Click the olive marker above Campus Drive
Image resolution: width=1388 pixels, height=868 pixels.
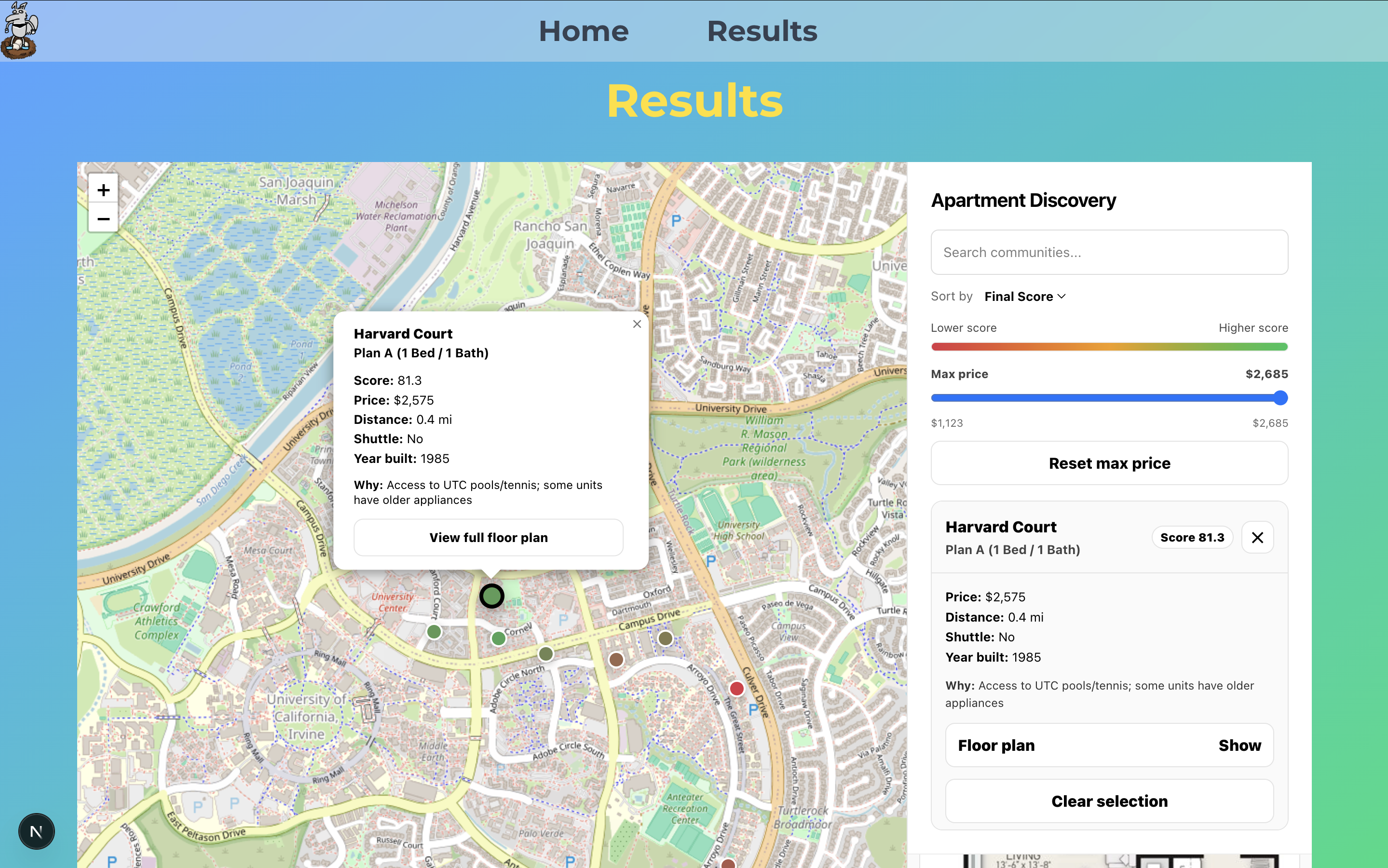(x=665, y=638)
